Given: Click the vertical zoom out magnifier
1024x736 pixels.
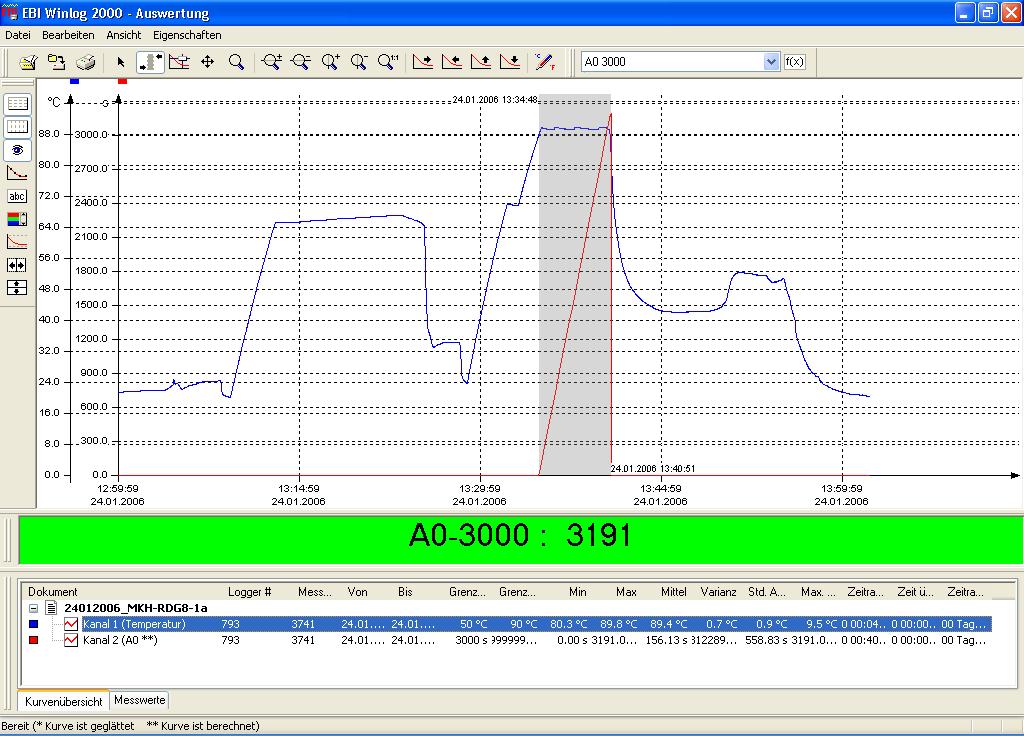Looking at the screenshot, I should tap(359, 62).
